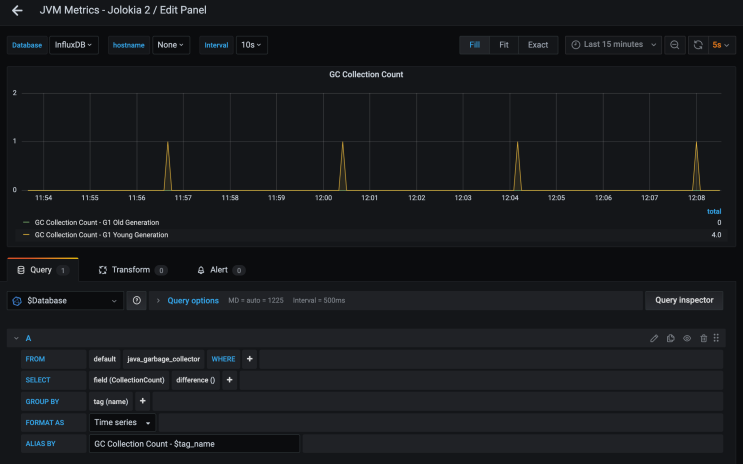Open the data source help icon
The height and width of the screenshot is (464, 743).
[136, 300]
